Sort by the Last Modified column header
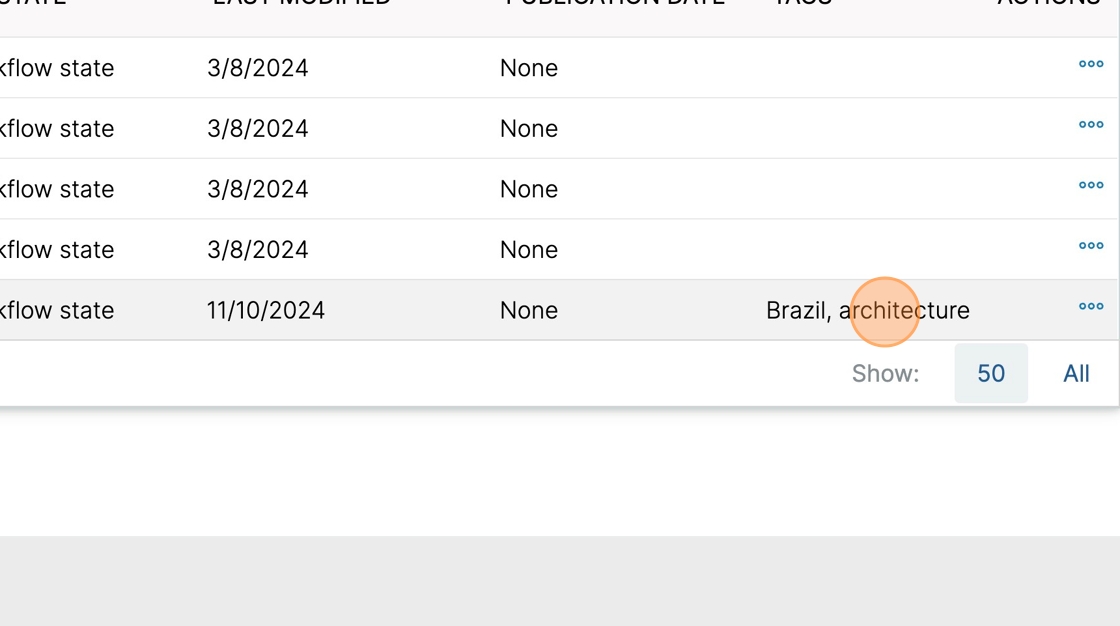 click(x=301, y=3)
